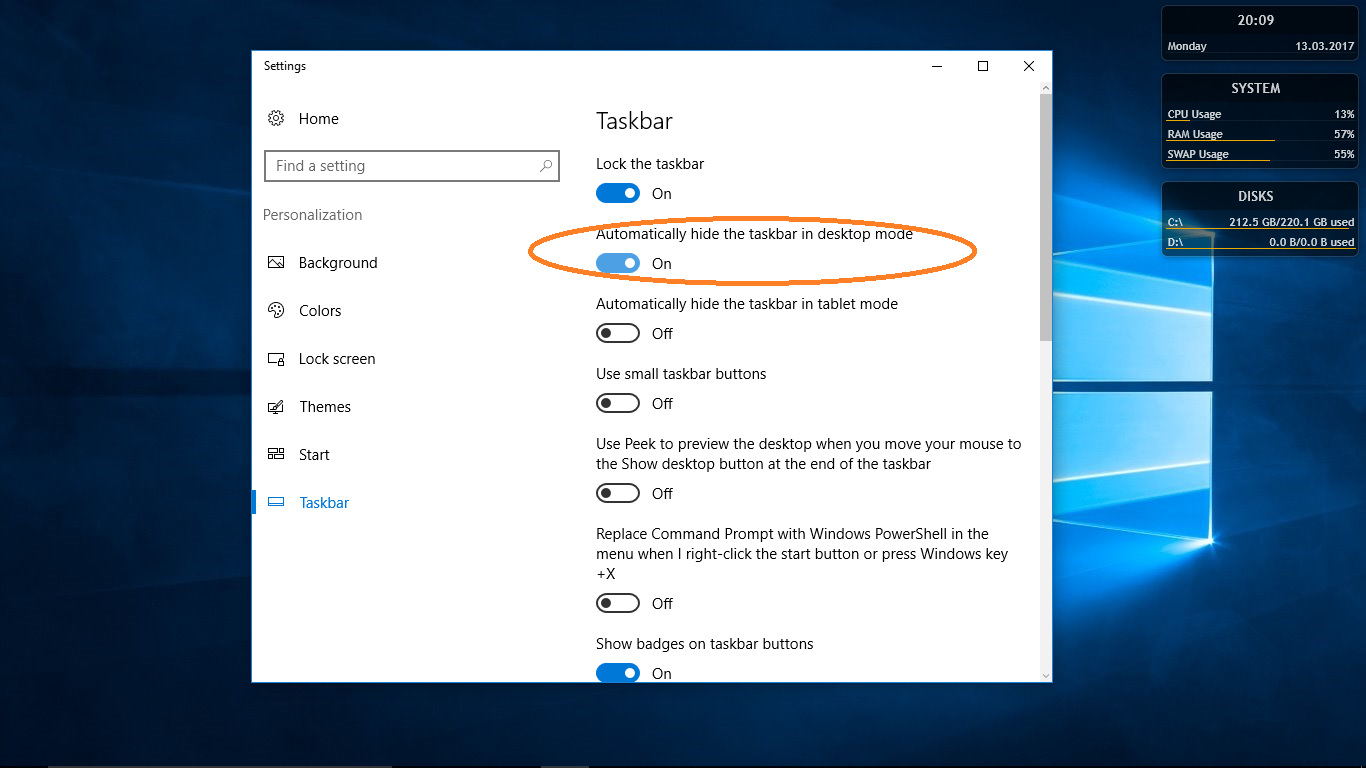1366x768 pixels.
Task: Enable Peek to preview the desktop
Action: (x=618, y=493)
